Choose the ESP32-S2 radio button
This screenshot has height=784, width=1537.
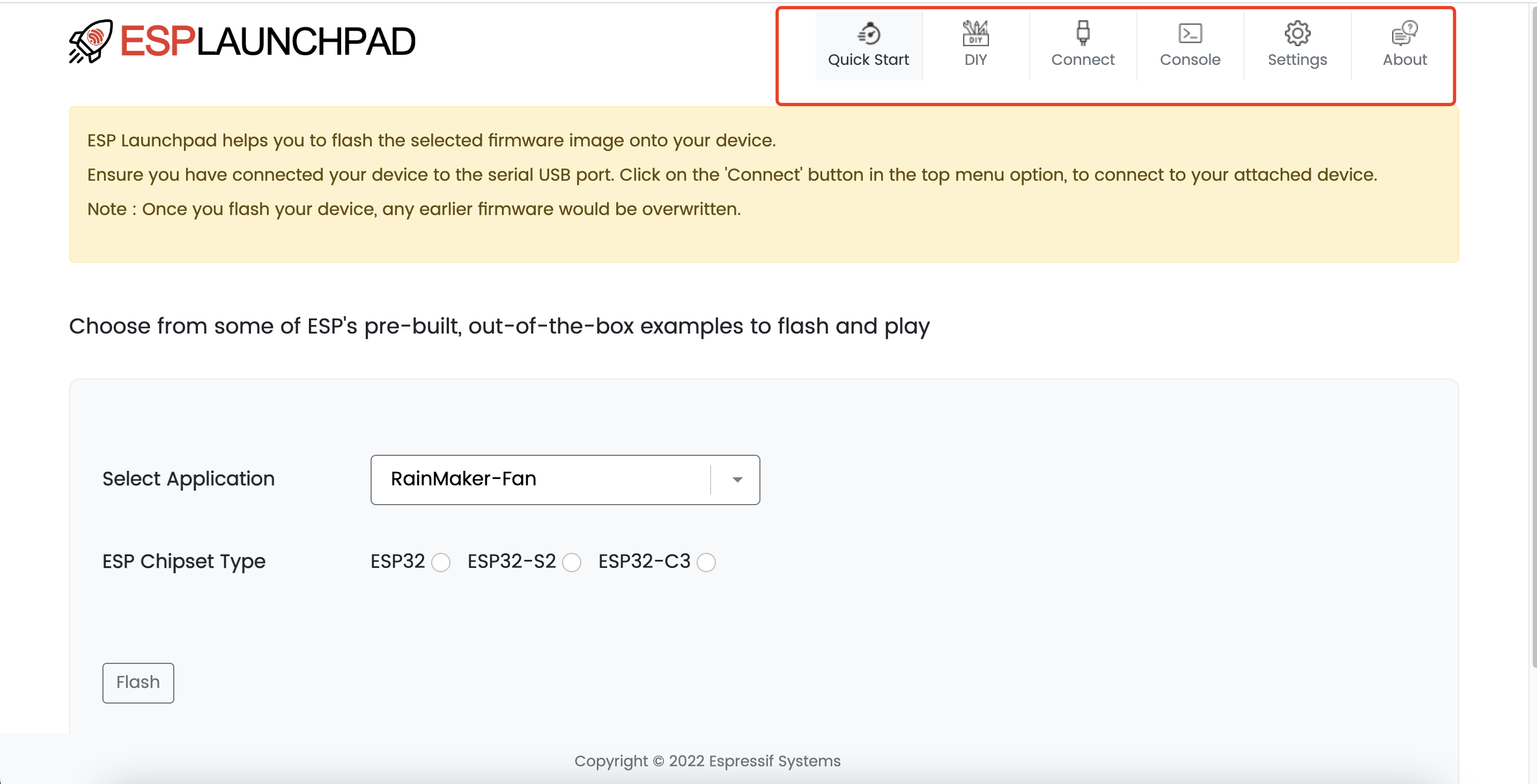[x=572, y=562]
